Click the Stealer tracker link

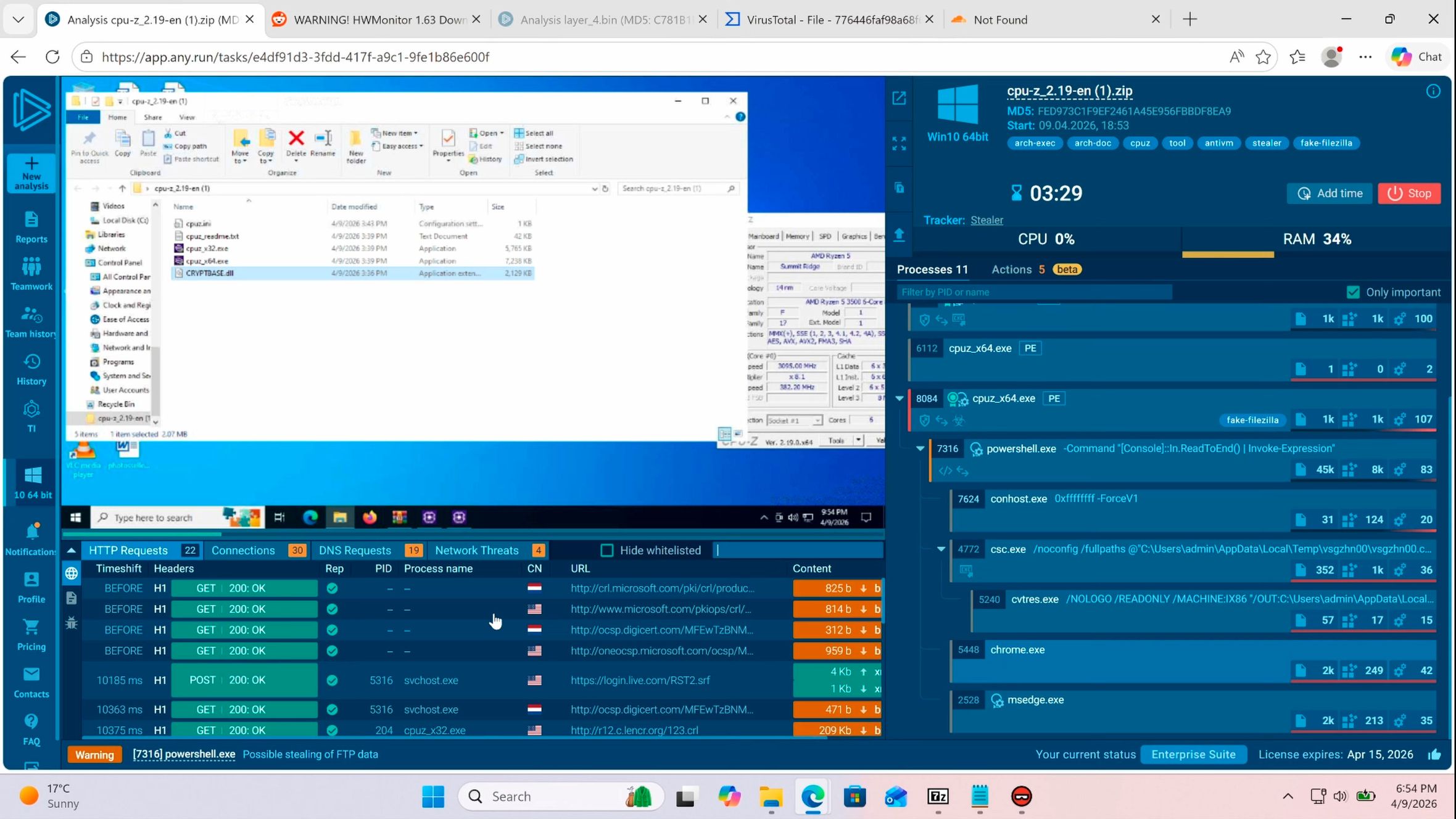pos(987,220)
